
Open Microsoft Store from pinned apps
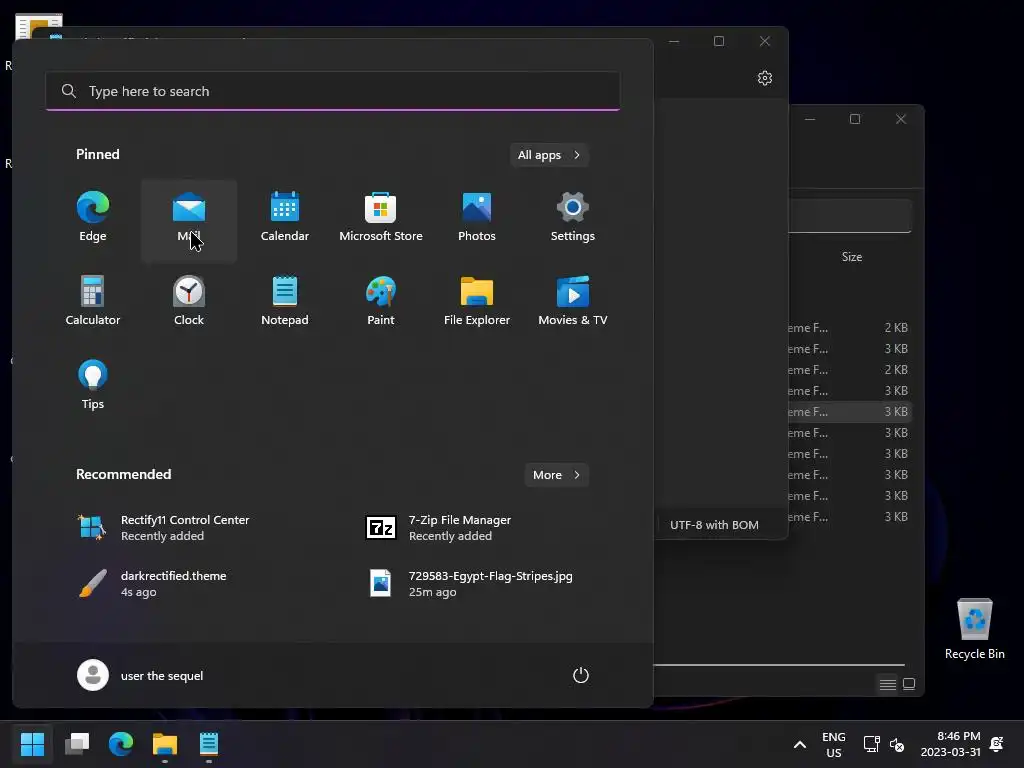pyautogui.click(x=381, y=218)
